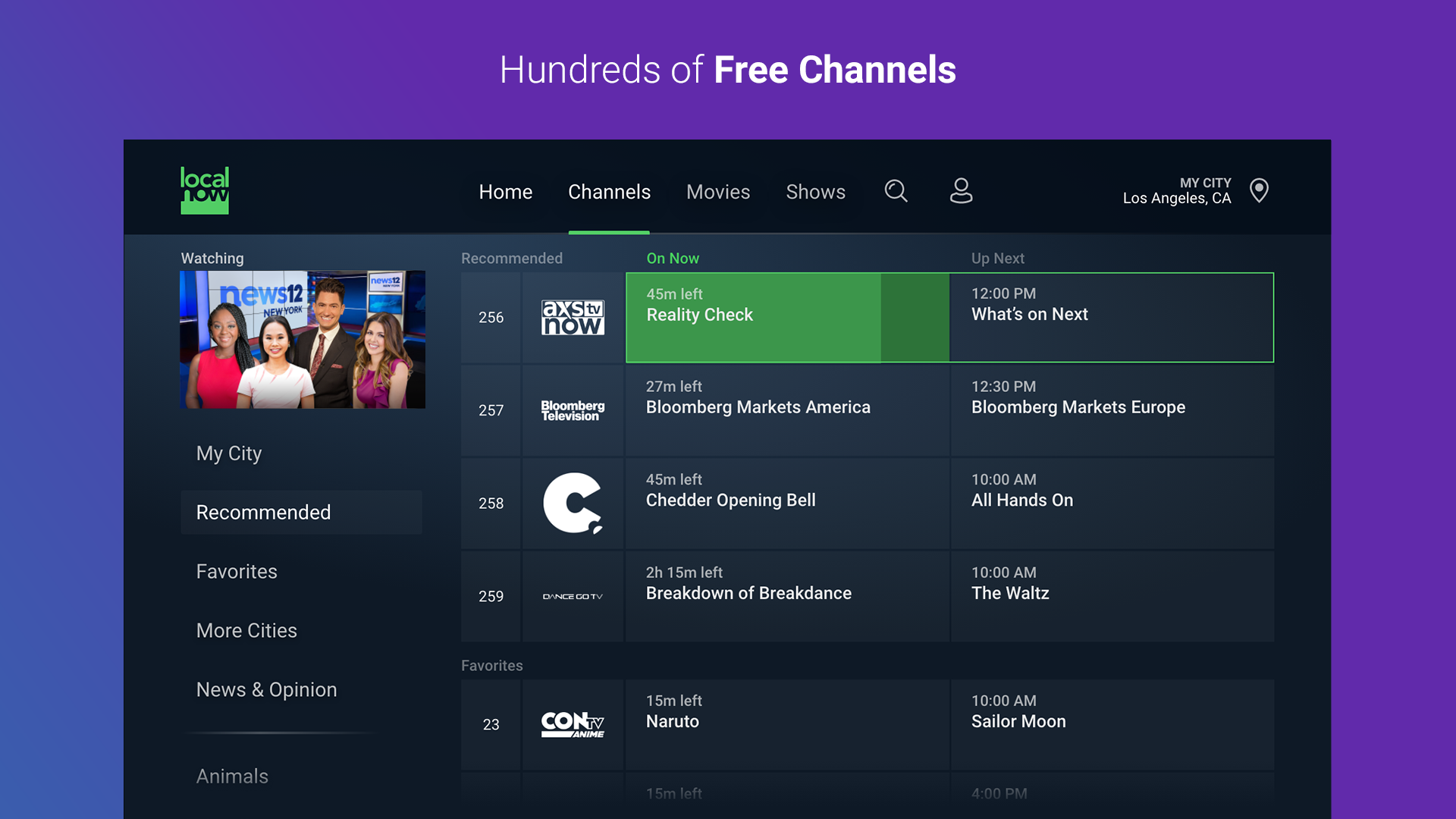The width and height of the screenshot is (1456, 819).
Task: Switch to the Movies tab
Action: tap(717, 192)
